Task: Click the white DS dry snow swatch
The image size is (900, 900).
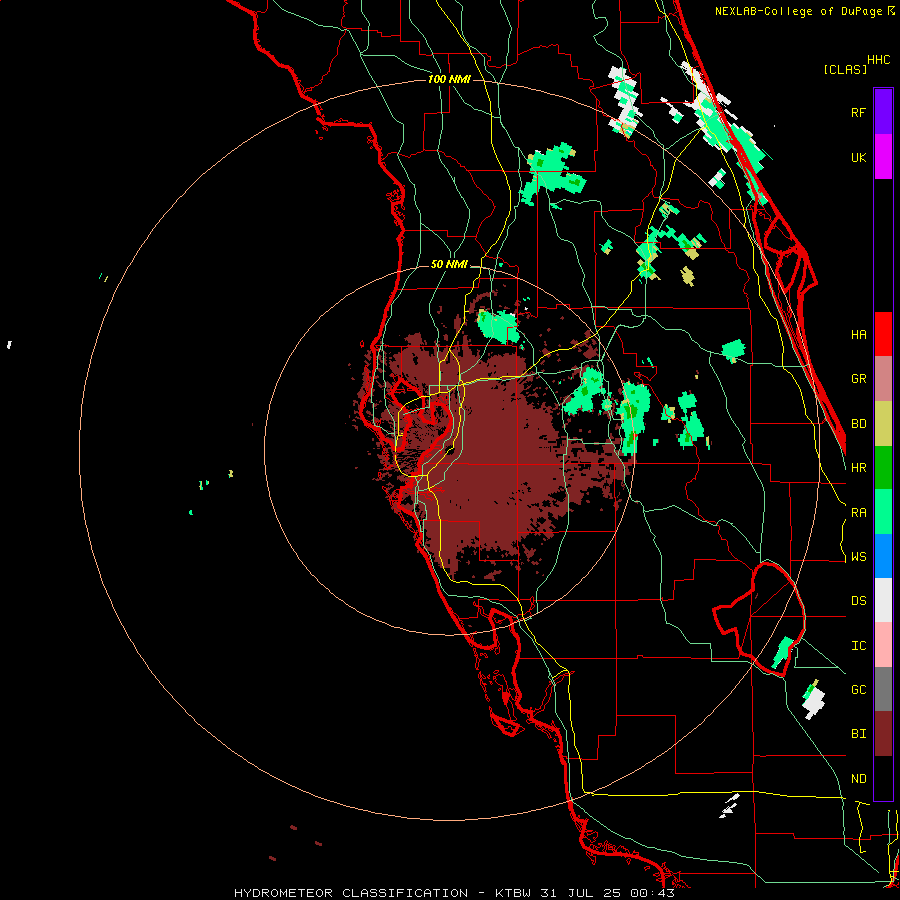Action: pos(883,600)
